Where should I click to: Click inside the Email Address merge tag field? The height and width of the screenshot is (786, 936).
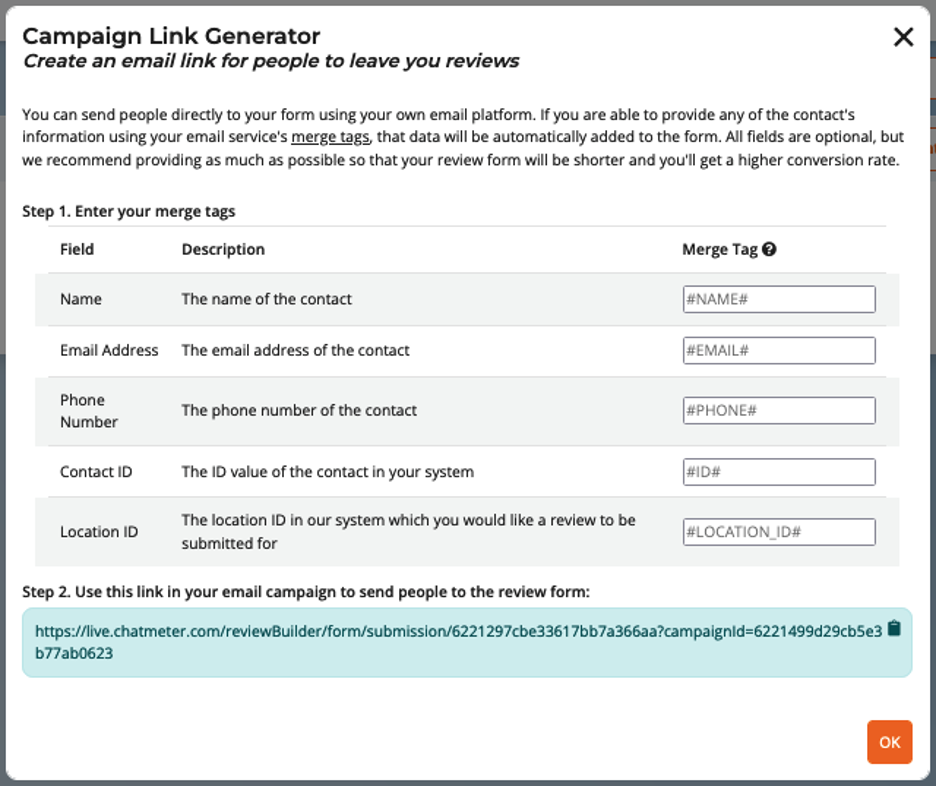(779, 350)
